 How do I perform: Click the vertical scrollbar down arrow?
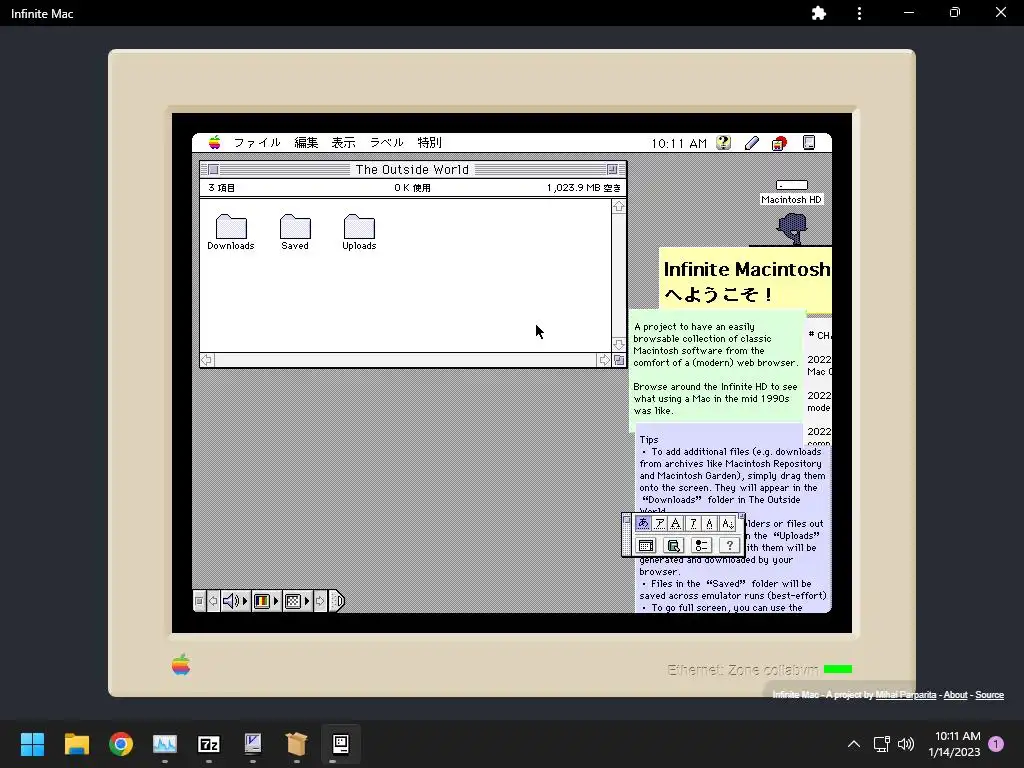coord(619,344)
